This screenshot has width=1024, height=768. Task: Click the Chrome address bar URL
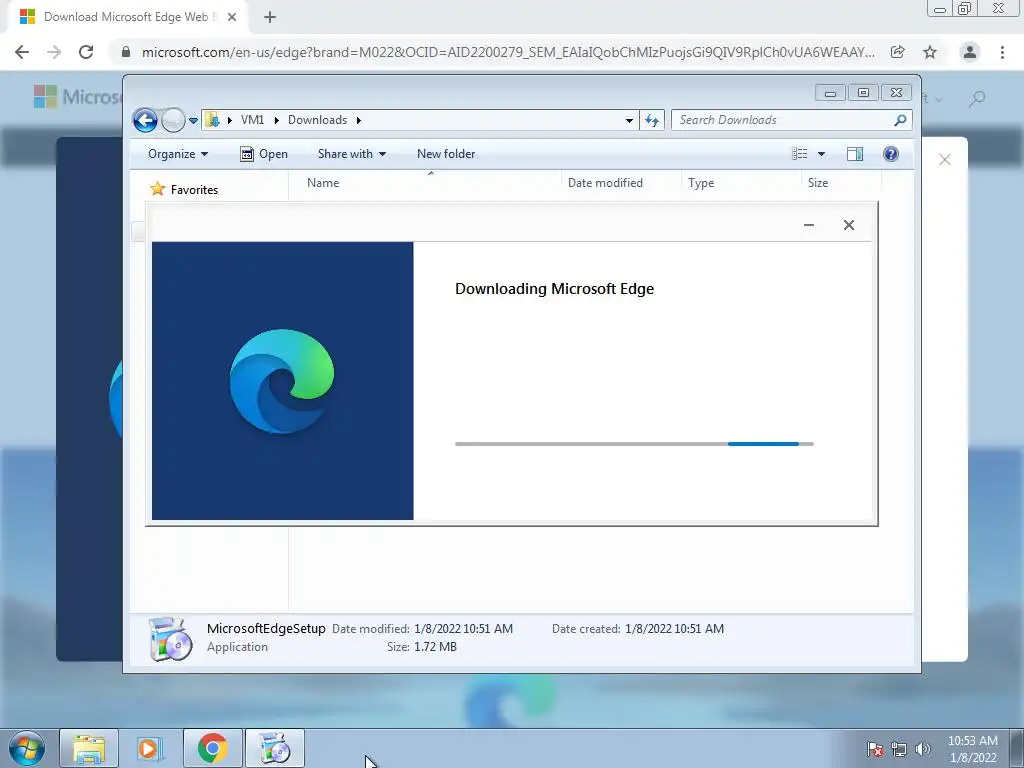508,52
